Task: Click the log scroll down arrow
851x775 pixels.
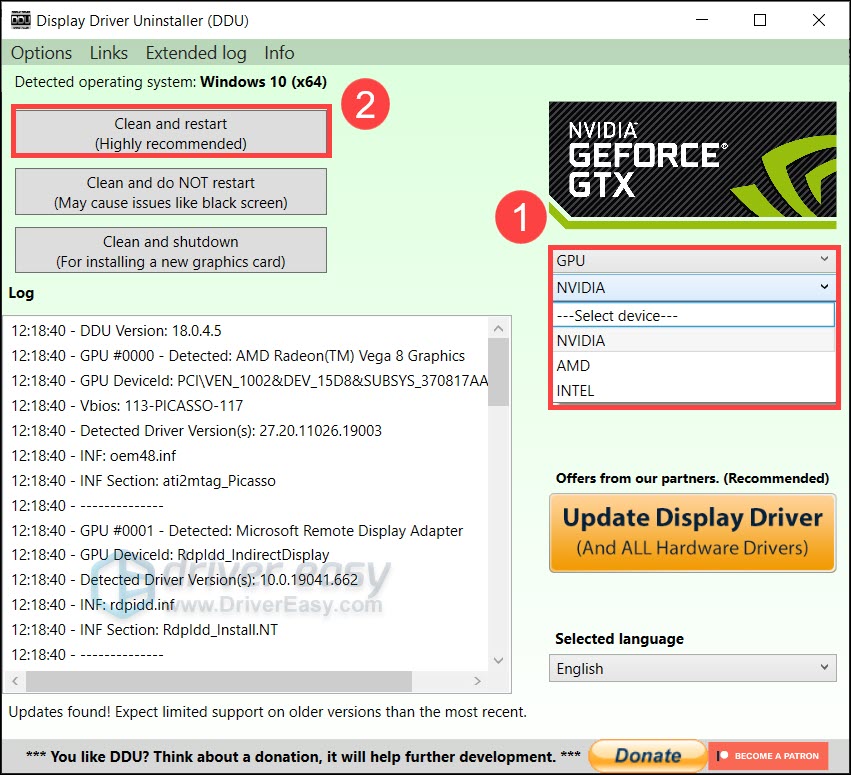Action: coord(498,660)
